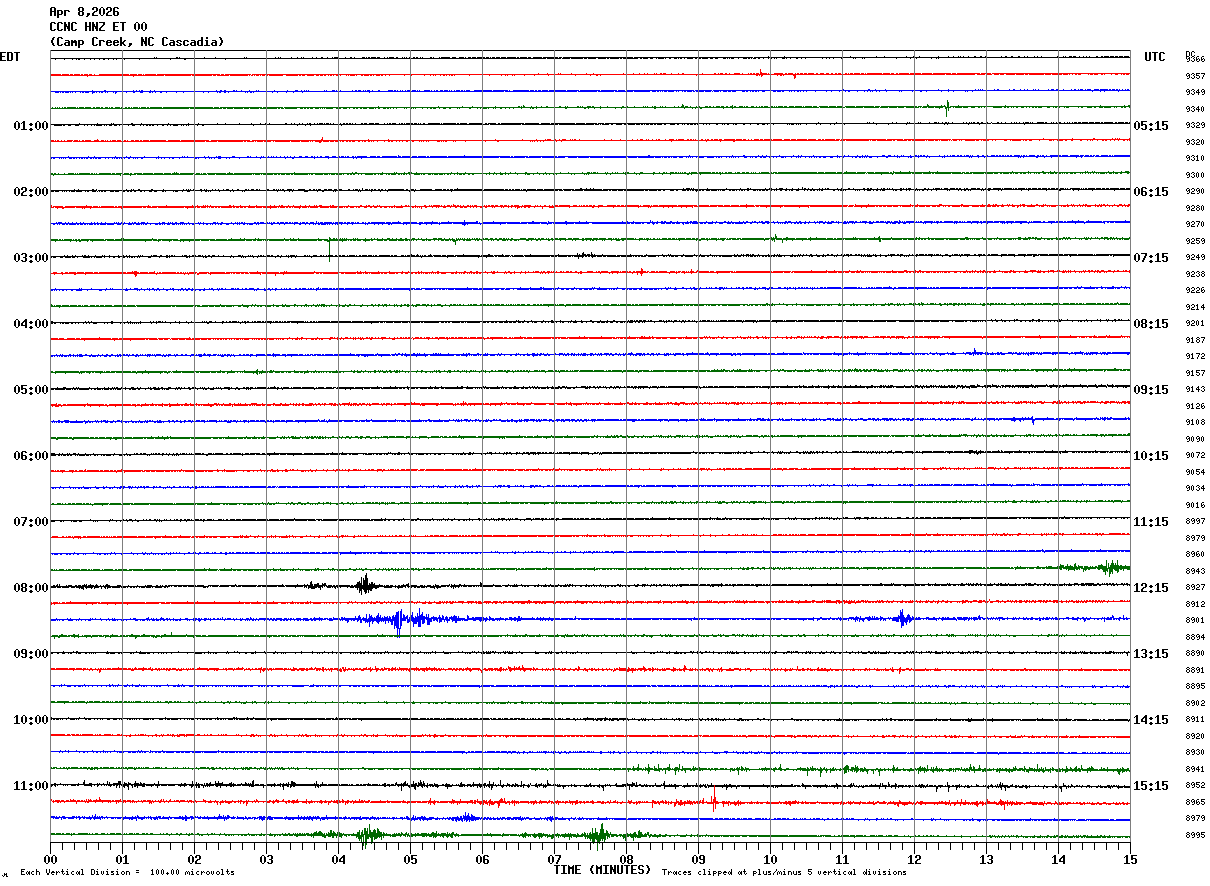Click the 11:15 UTC time label
The image size is (1210, 886).
[x=1151, y=522]
